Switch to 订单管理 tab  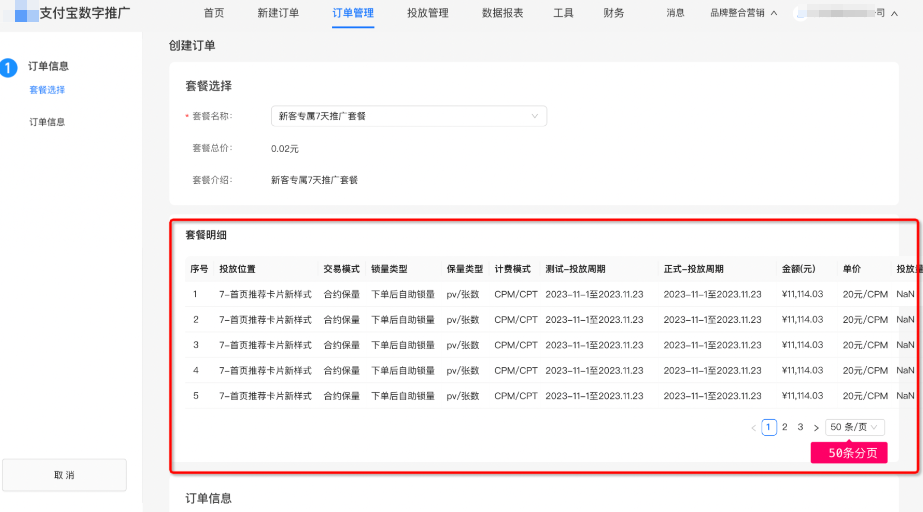(353, 13)
